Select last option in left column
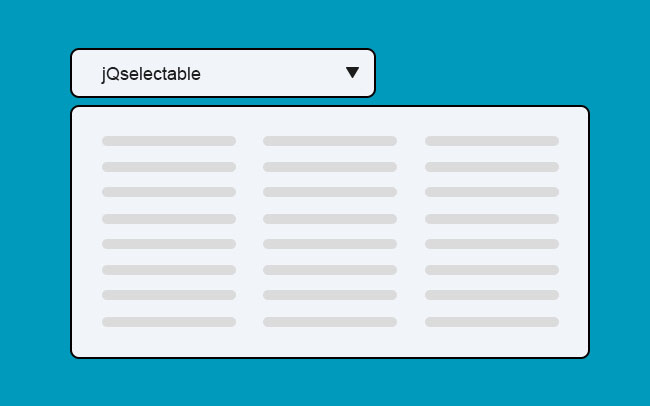Viewport: 650px width, 406px height. [169, 322]
